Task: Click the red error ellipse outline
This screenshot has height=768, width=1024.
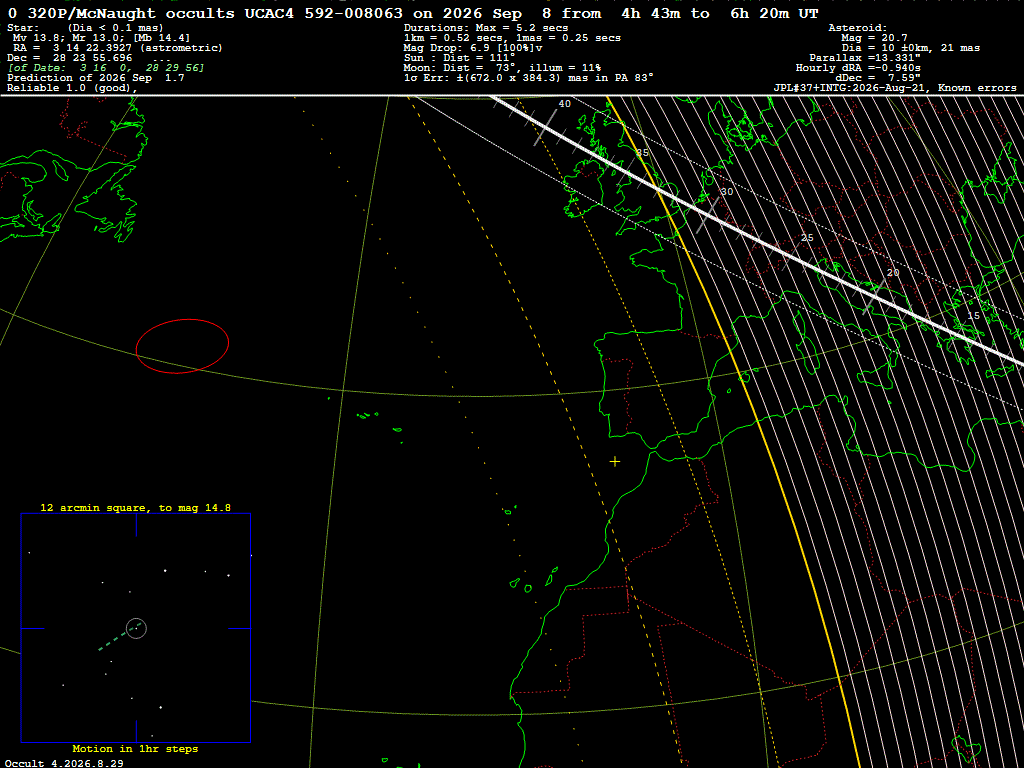Action: pyautogui.click(x=182, y=346)
